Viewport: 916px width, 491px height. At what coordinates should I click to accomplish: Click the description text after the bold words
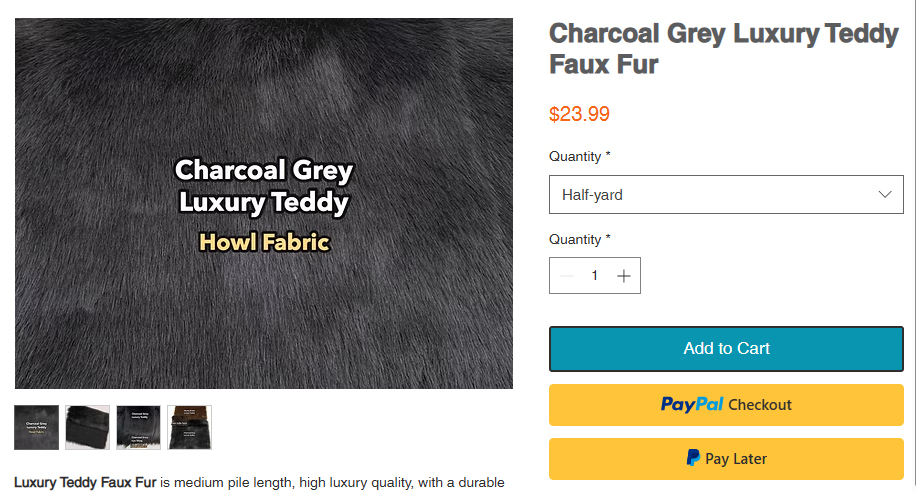coord(332,482)
